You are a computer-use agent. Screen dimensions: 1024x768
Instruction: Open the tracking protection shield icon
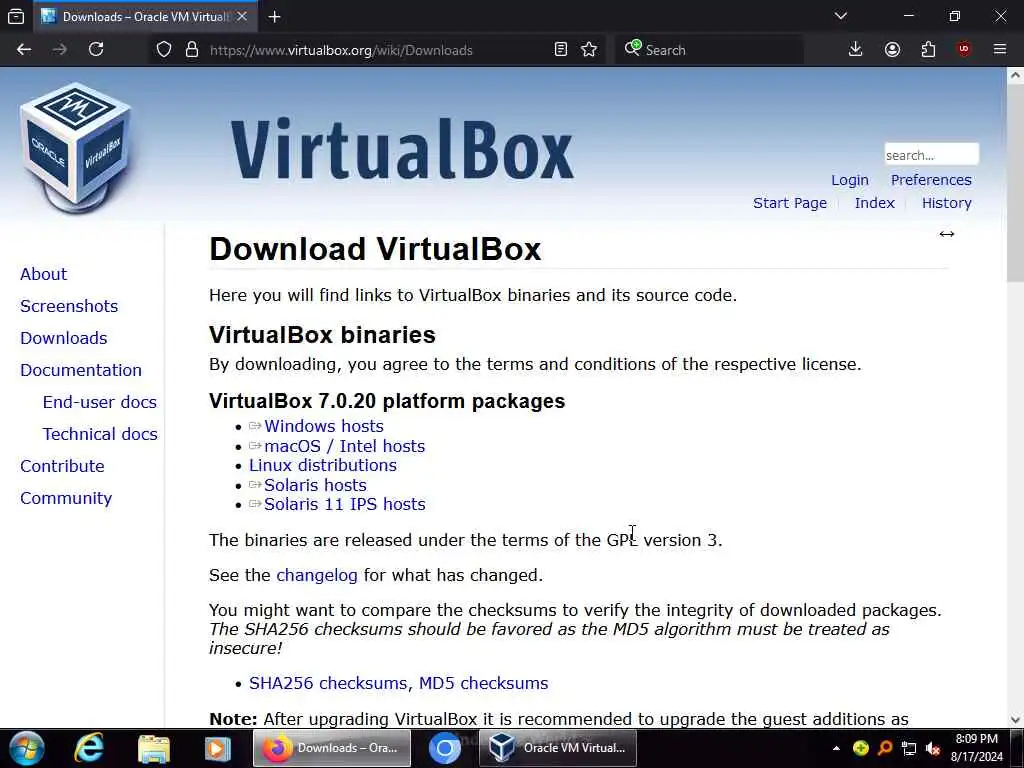pos(164,50)
